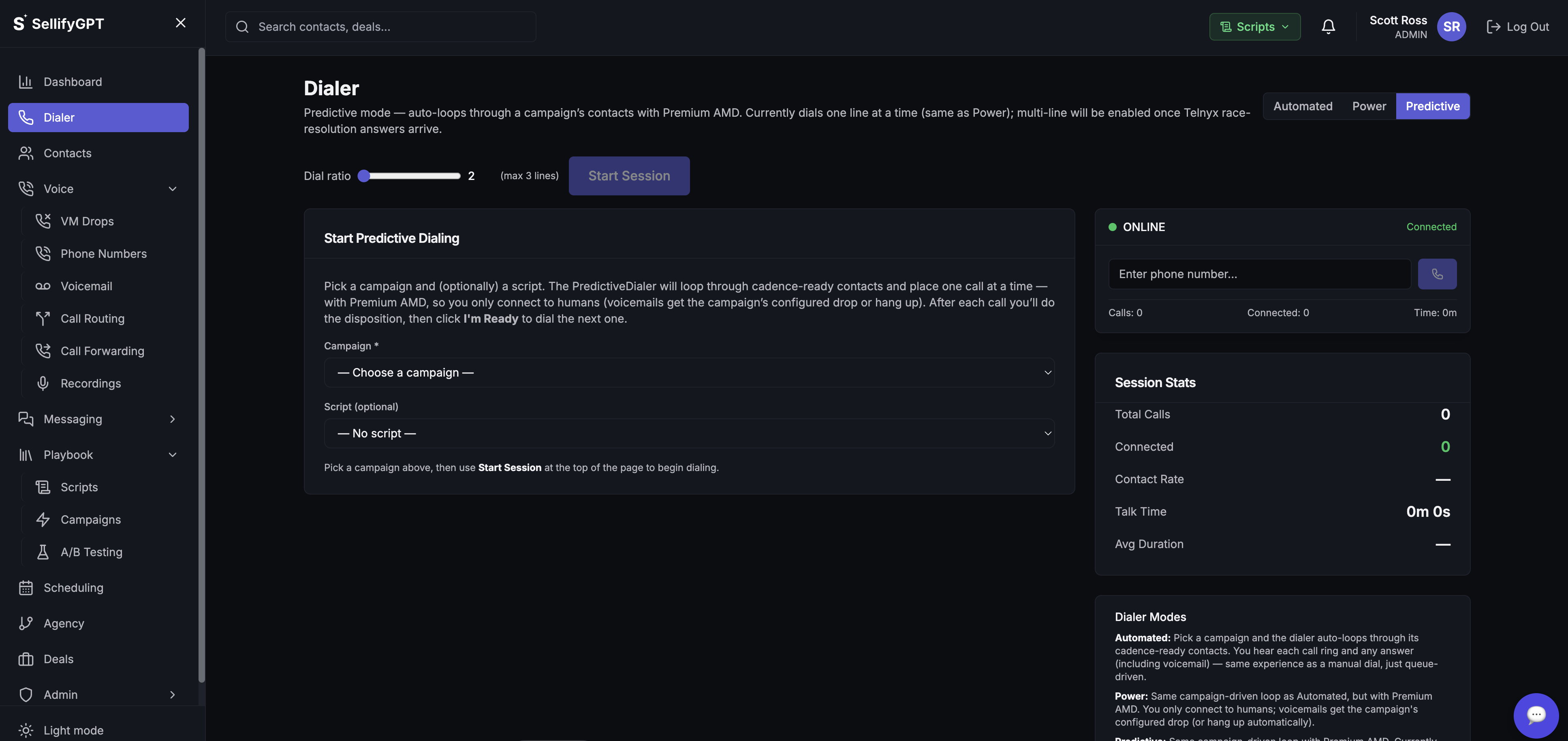Toggle Light mode

click(x=98, y=730)
